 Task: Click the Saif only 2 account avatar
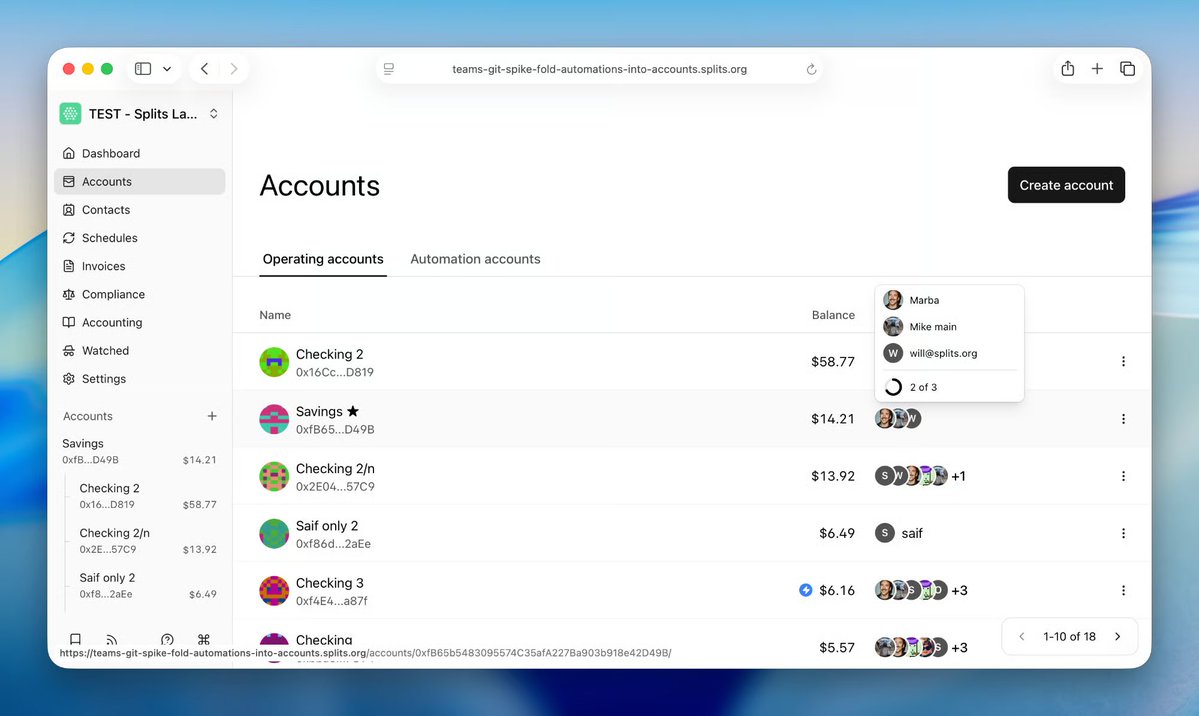click(274, 534)
